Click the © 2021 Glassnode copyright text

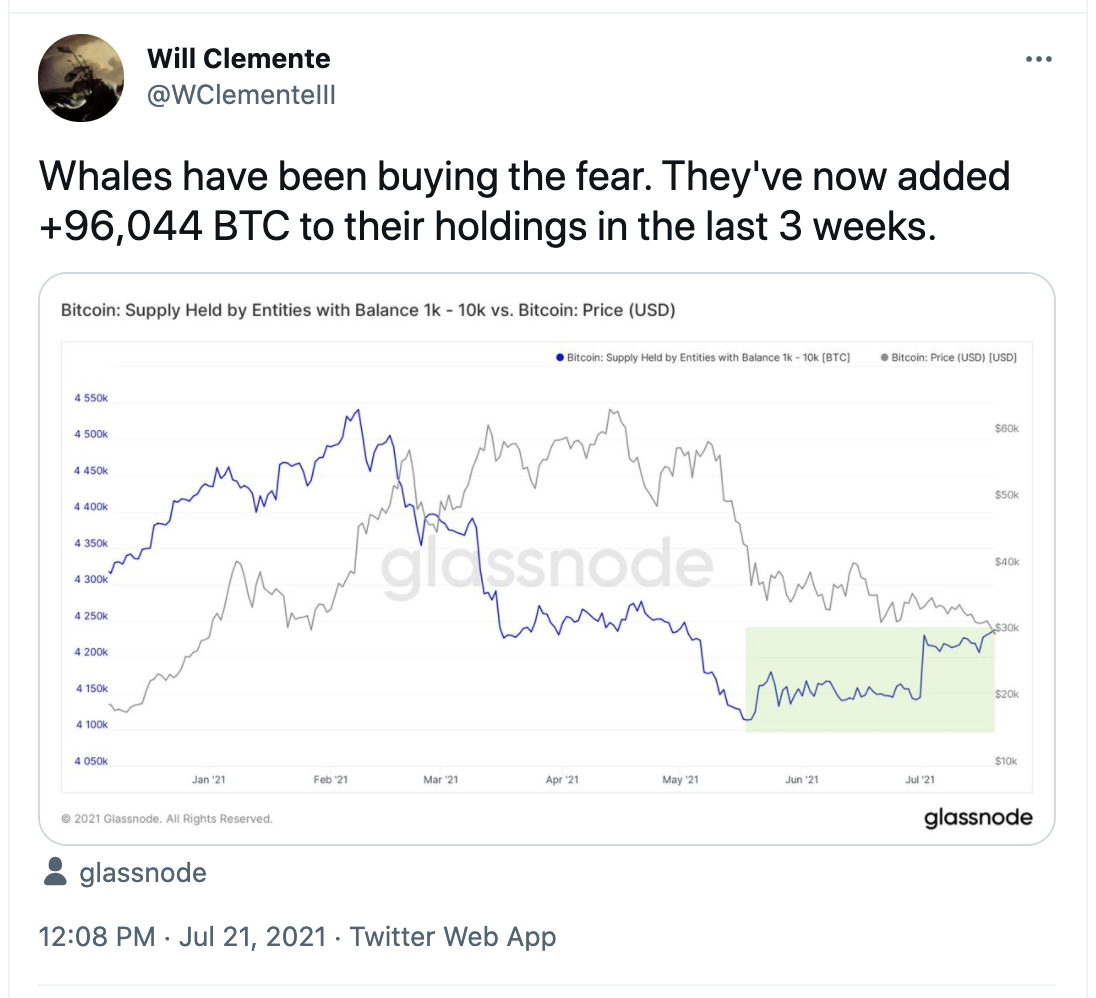point(166,819)
